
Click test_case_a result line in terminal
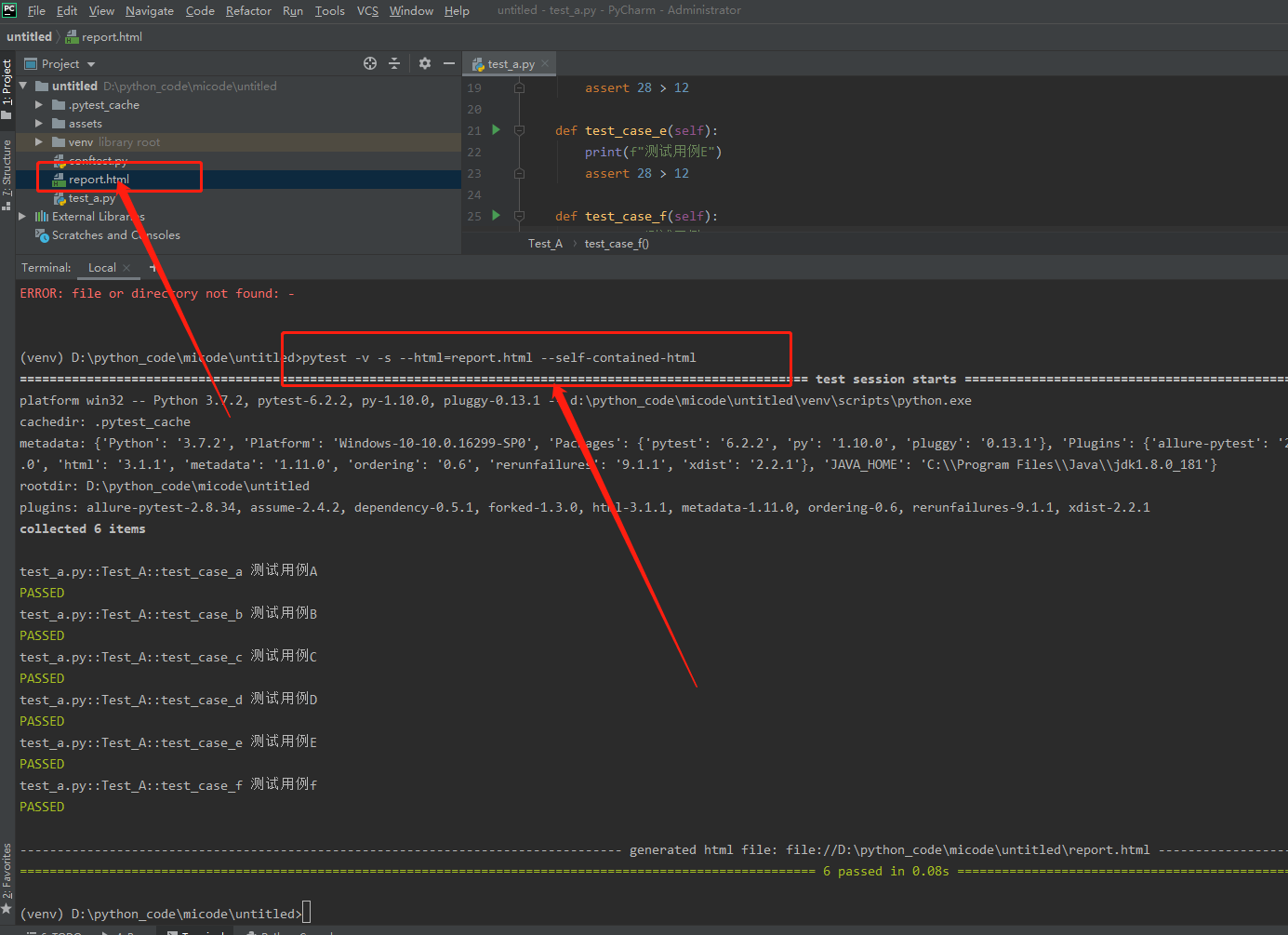(x=168, y=570)
